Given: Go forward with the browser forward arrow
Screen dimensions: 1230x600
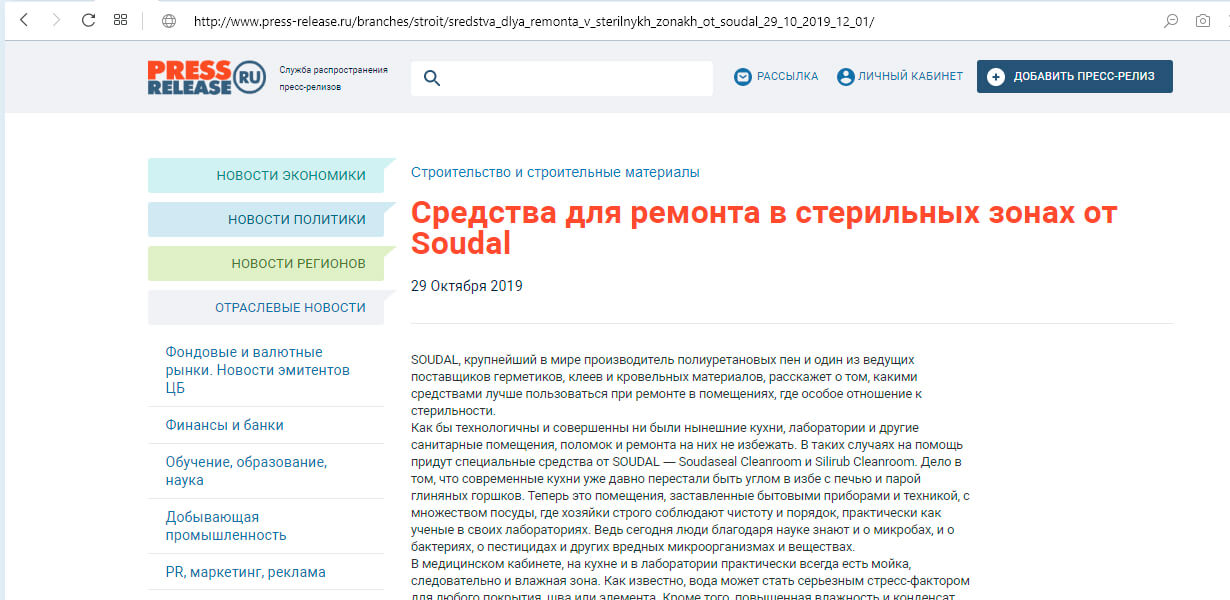Looking at the screenshot, I should (x=56, y=20).
